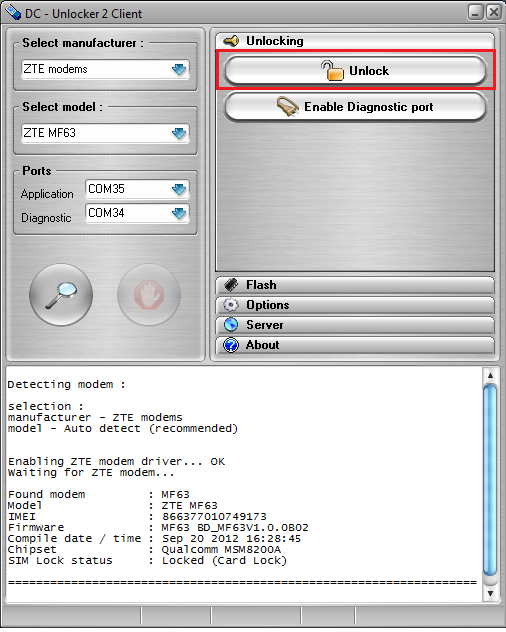Click the magnifying glass detect modem button
The height and width of the screenshot is (632, 506).
[x=61, y=295]
